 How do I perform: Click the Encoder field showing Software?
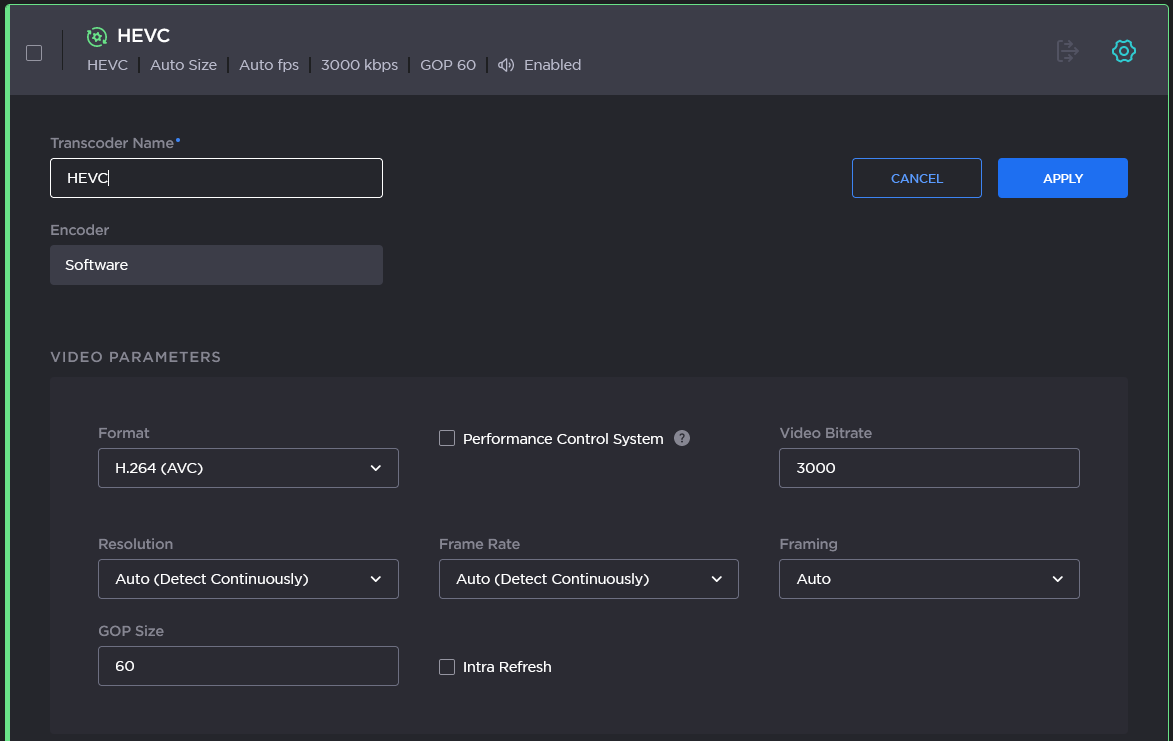point(216,265)
